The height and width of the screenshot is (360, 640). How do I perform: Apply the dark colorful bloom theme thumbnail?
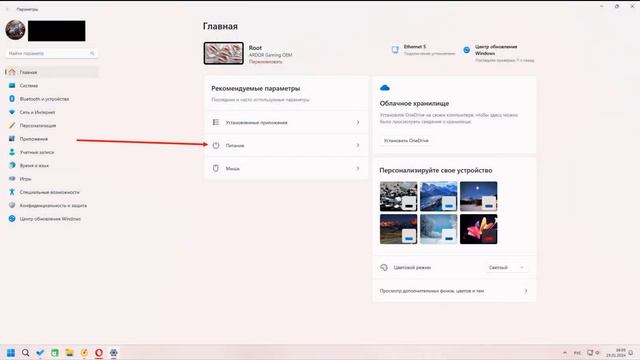478,229
